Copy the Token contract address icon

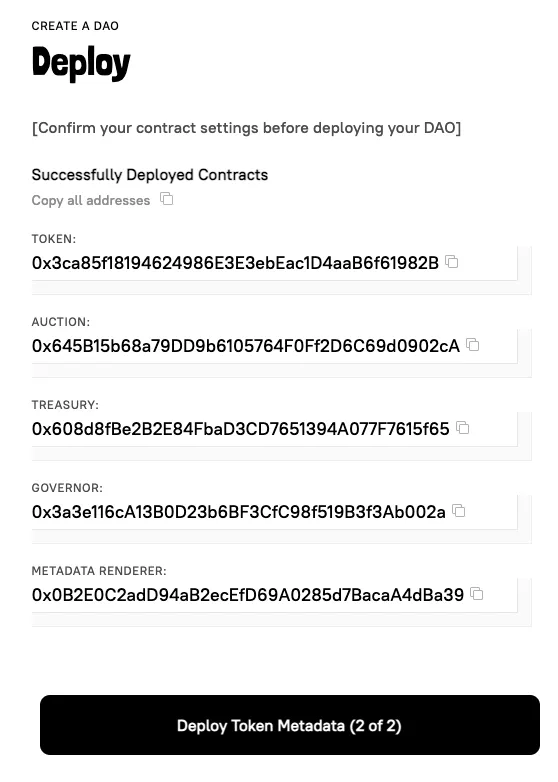452,261
